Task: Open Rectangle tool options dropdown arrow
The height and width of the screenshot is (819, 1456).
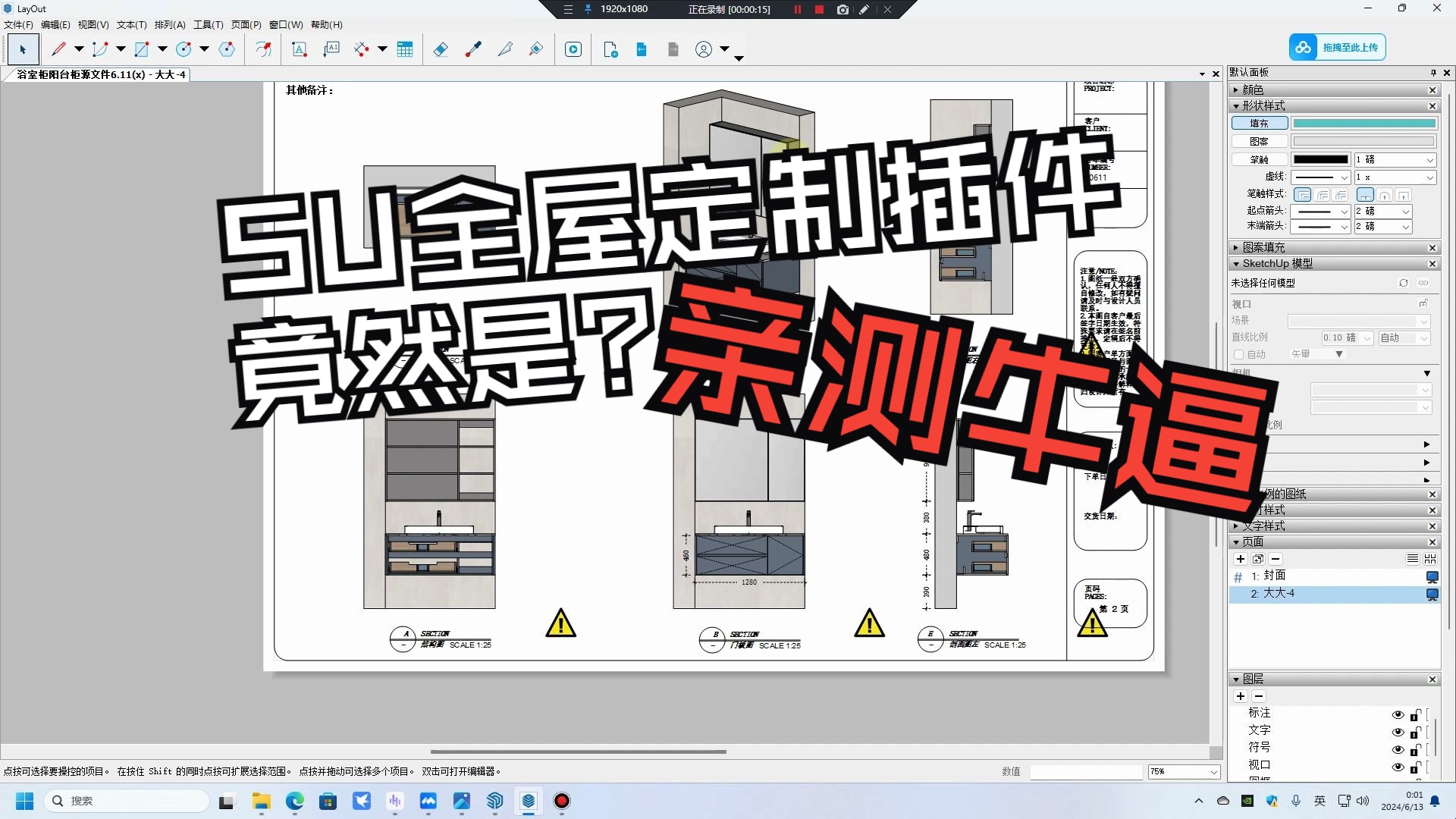Action: point(162,49)
